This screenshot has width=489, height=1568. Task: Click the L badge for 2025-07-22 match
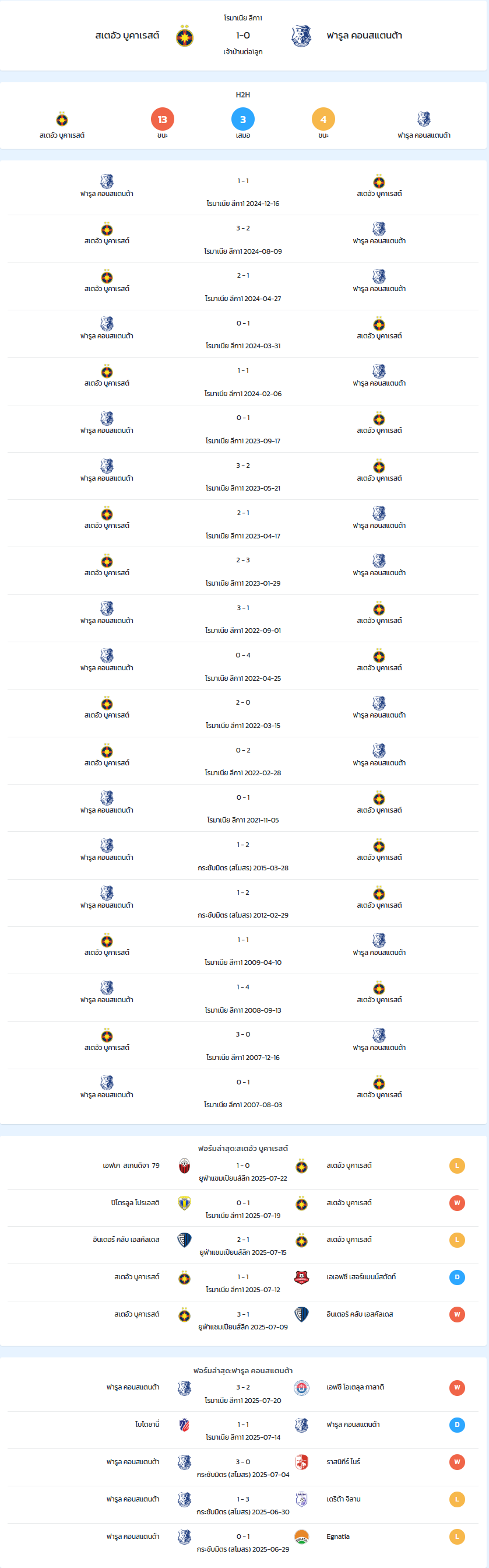(x=457, y=1165)
